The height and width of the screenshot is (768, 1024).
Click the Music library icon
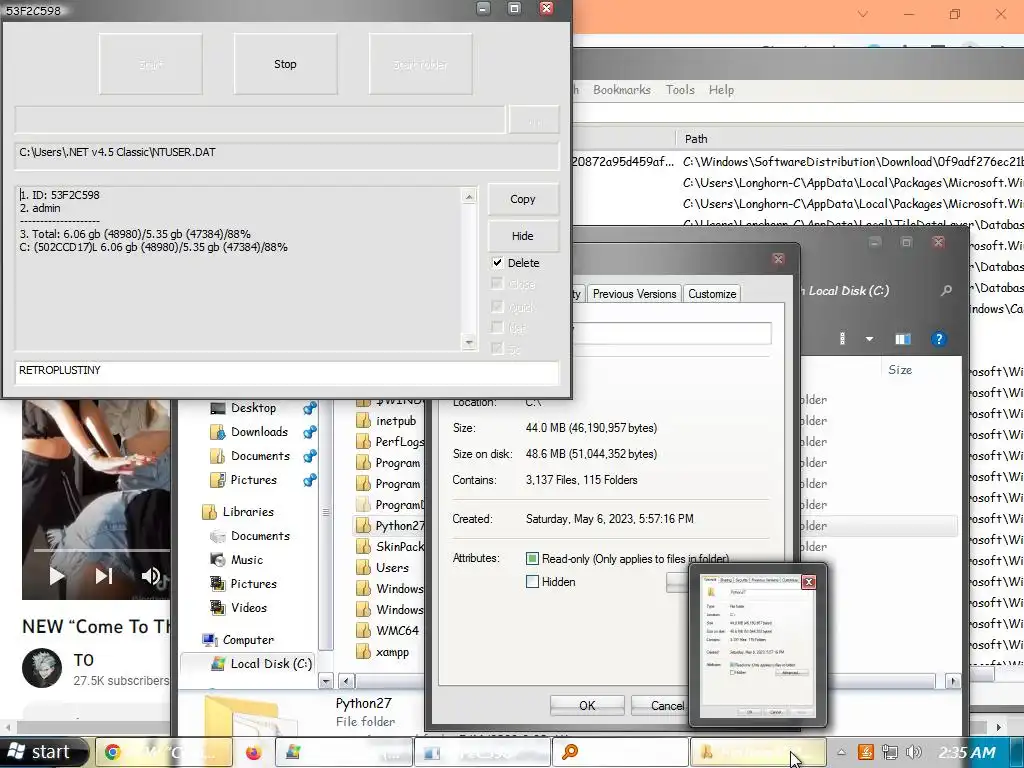217,560
